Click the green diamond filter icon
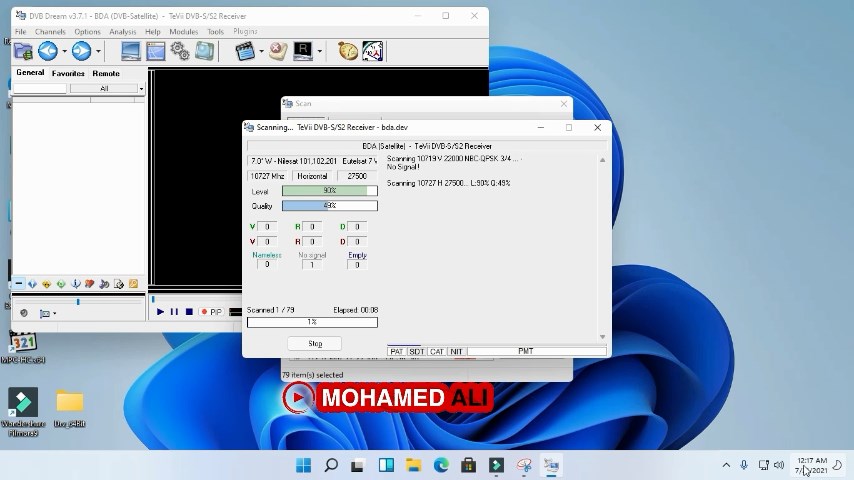This screenshot has height=480, width=854. point(61,284)
